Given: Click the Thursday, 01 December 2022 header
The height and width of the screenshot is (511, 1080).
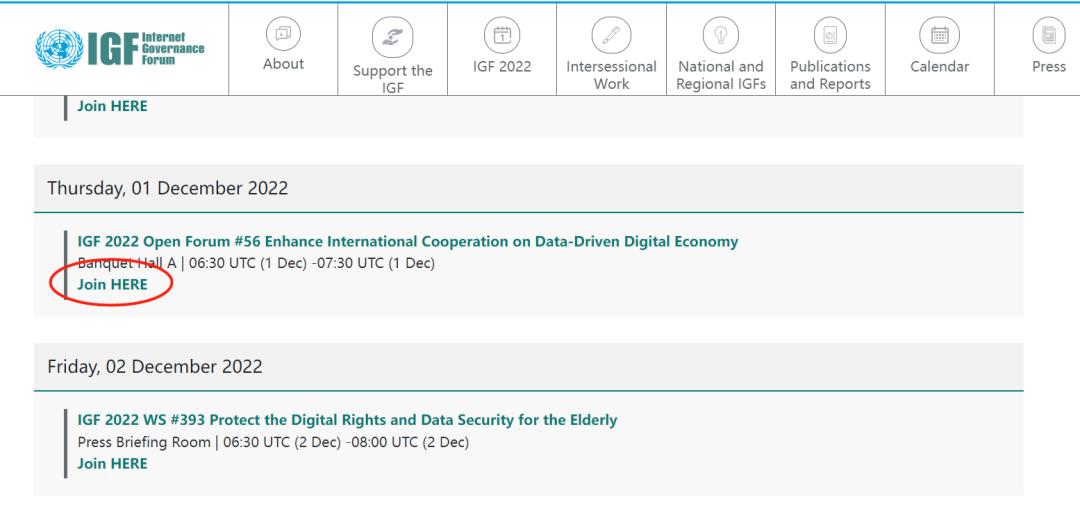Looking at the screenshot, I should tap(167, 188).
